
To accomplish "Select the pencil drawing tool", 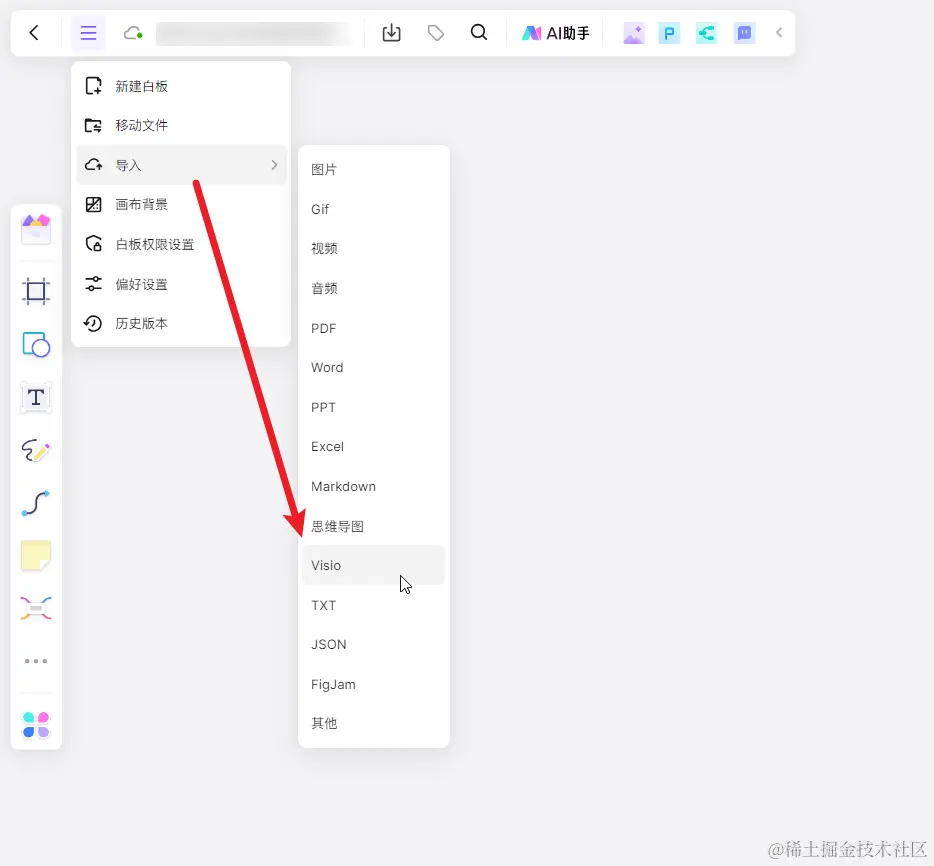I will (35, 450).
